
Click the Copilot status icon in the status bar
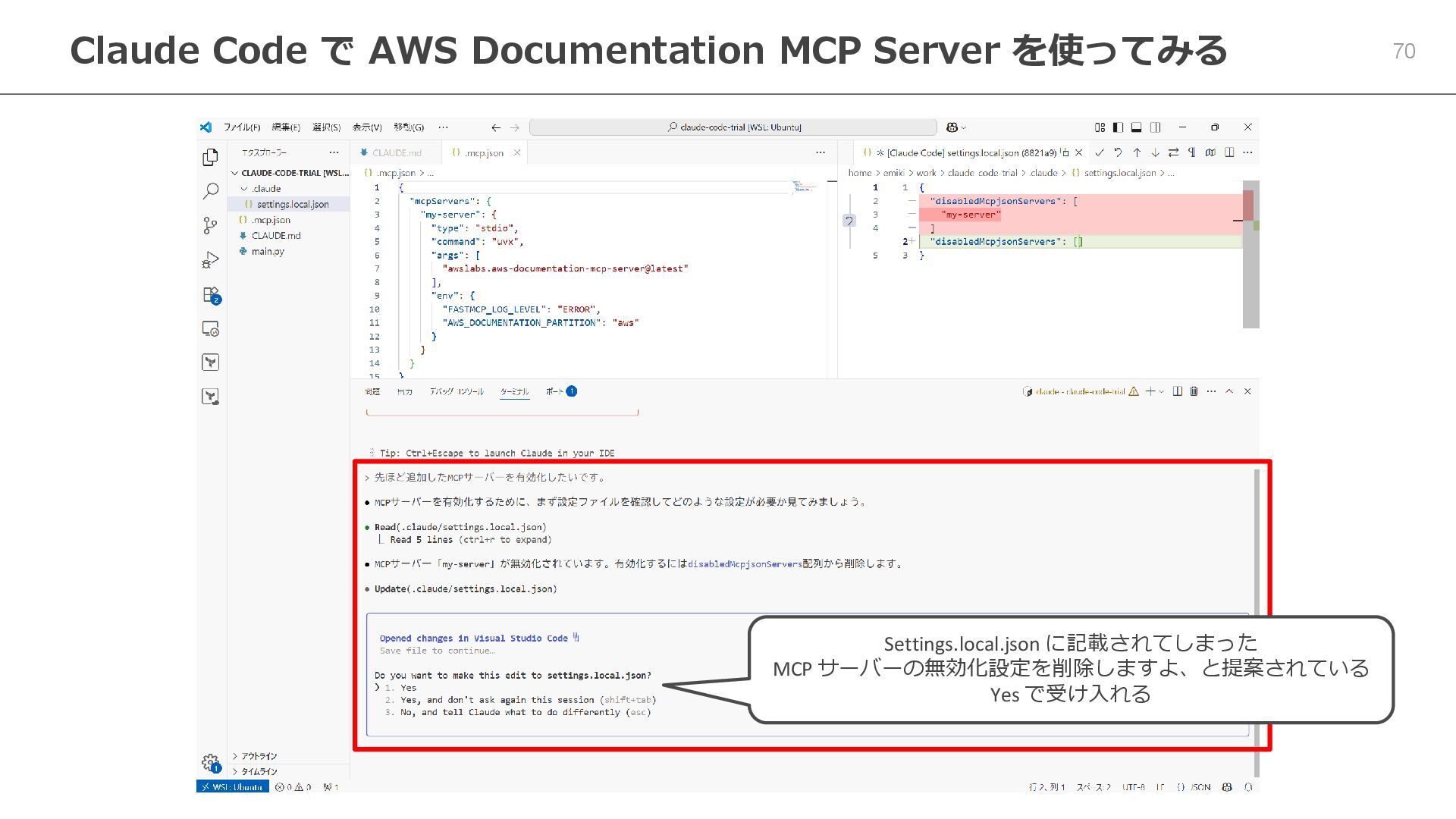(x=1227, y=787)
